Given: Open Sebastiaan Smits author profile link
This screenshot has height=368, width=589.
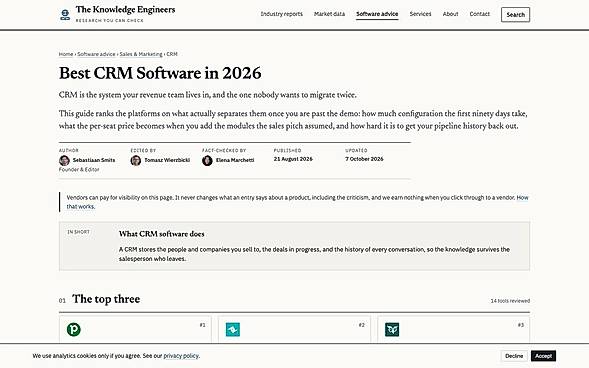Looking at the screenshot, I should tap(94, 160).
